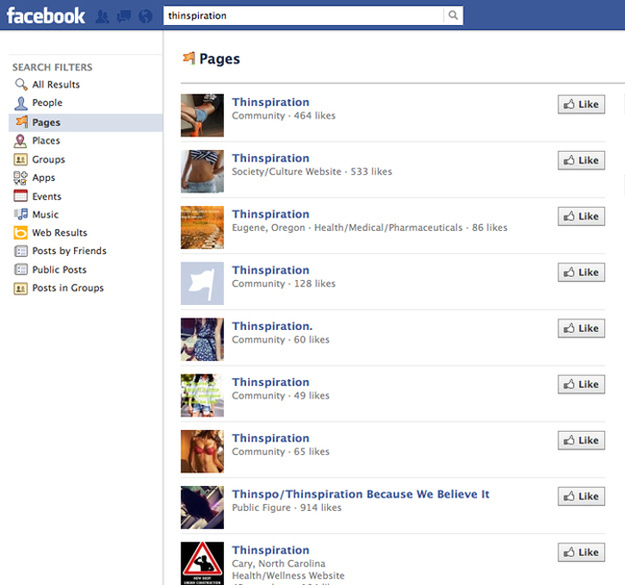Open Thinspiration page with 49 likes
625x585 pixels.
271,382
